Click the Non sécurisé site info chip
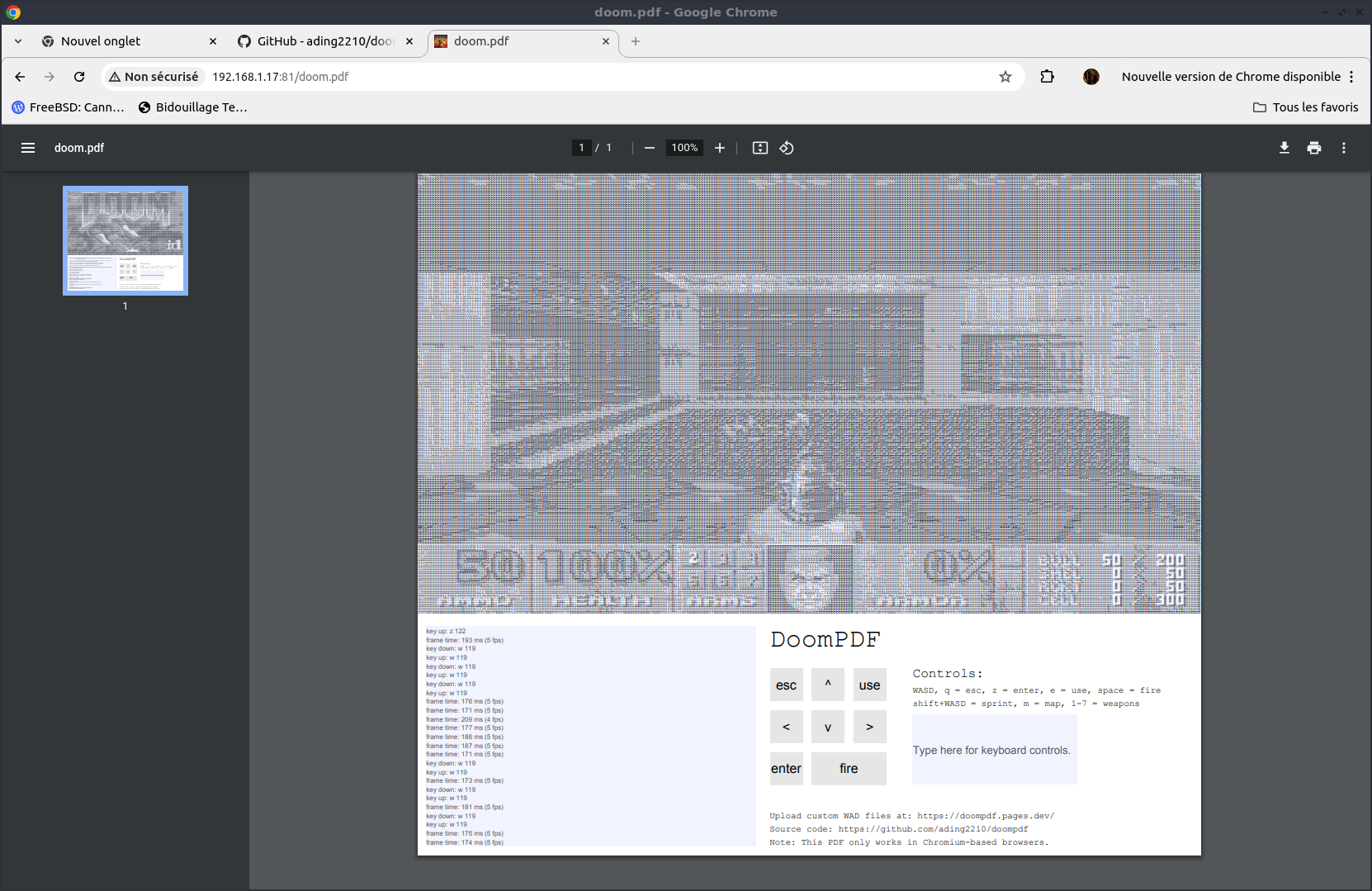Screen dimensions: 1372x891 pyautogui.click(x=154, y=77)
